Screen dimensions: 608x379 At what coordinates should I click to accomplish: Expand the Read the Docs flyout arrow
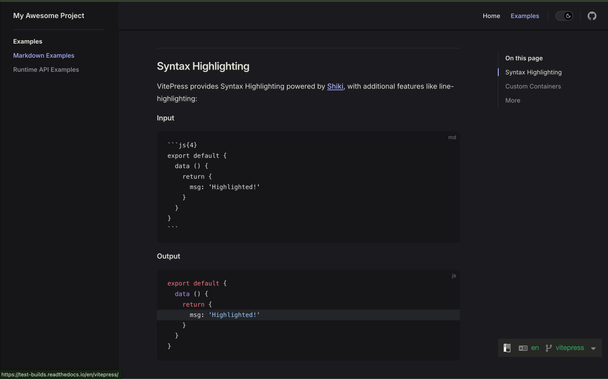click(x=593, y=348)
